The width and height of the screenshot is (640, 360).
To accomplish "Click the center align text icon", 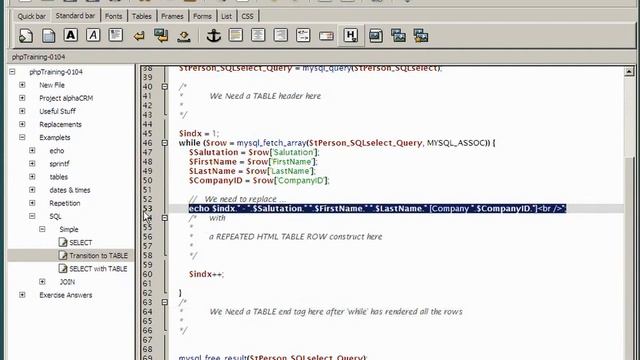I will point(258,35).
